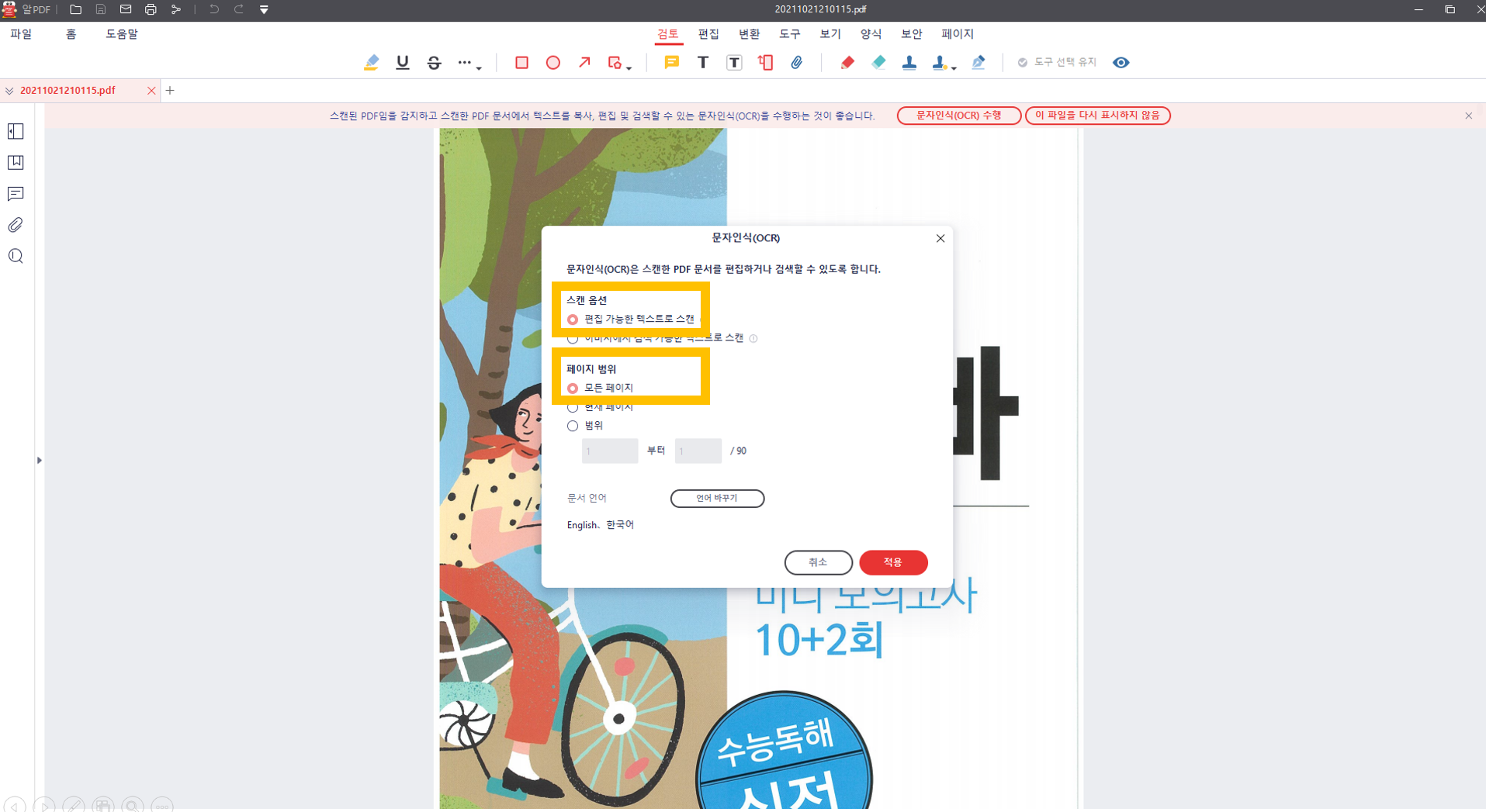Click the share icon in title bar
1486x812 pixels.
[x=176, y=9]
